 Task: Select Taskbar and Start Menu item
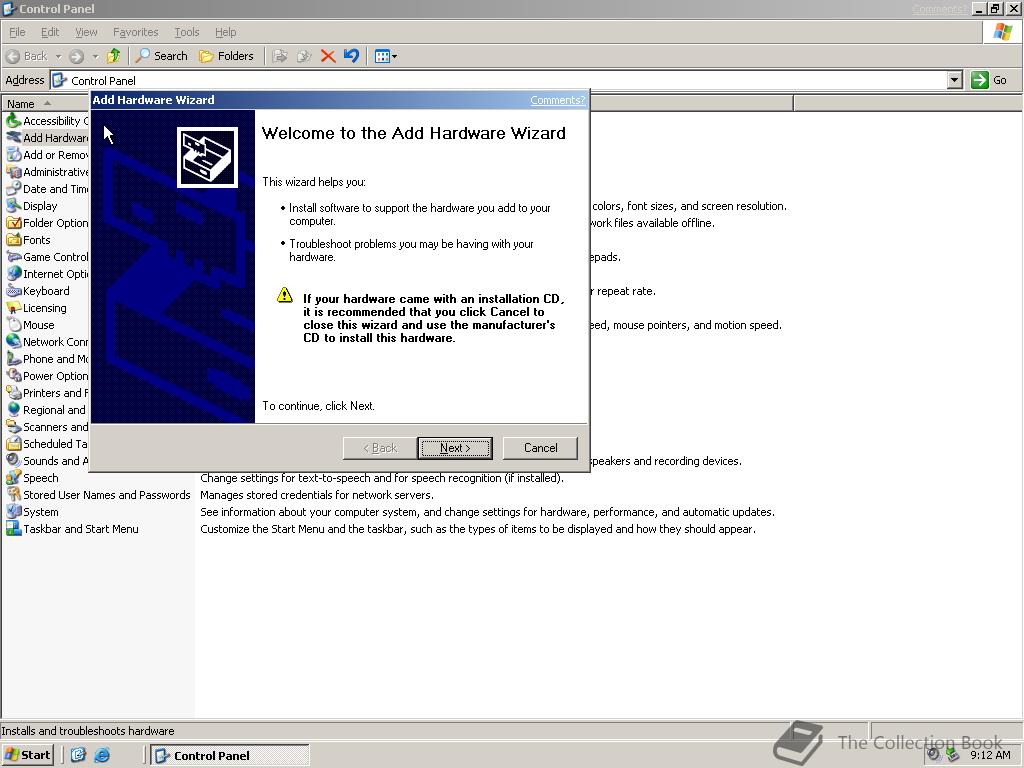click(x=72, y=528)
